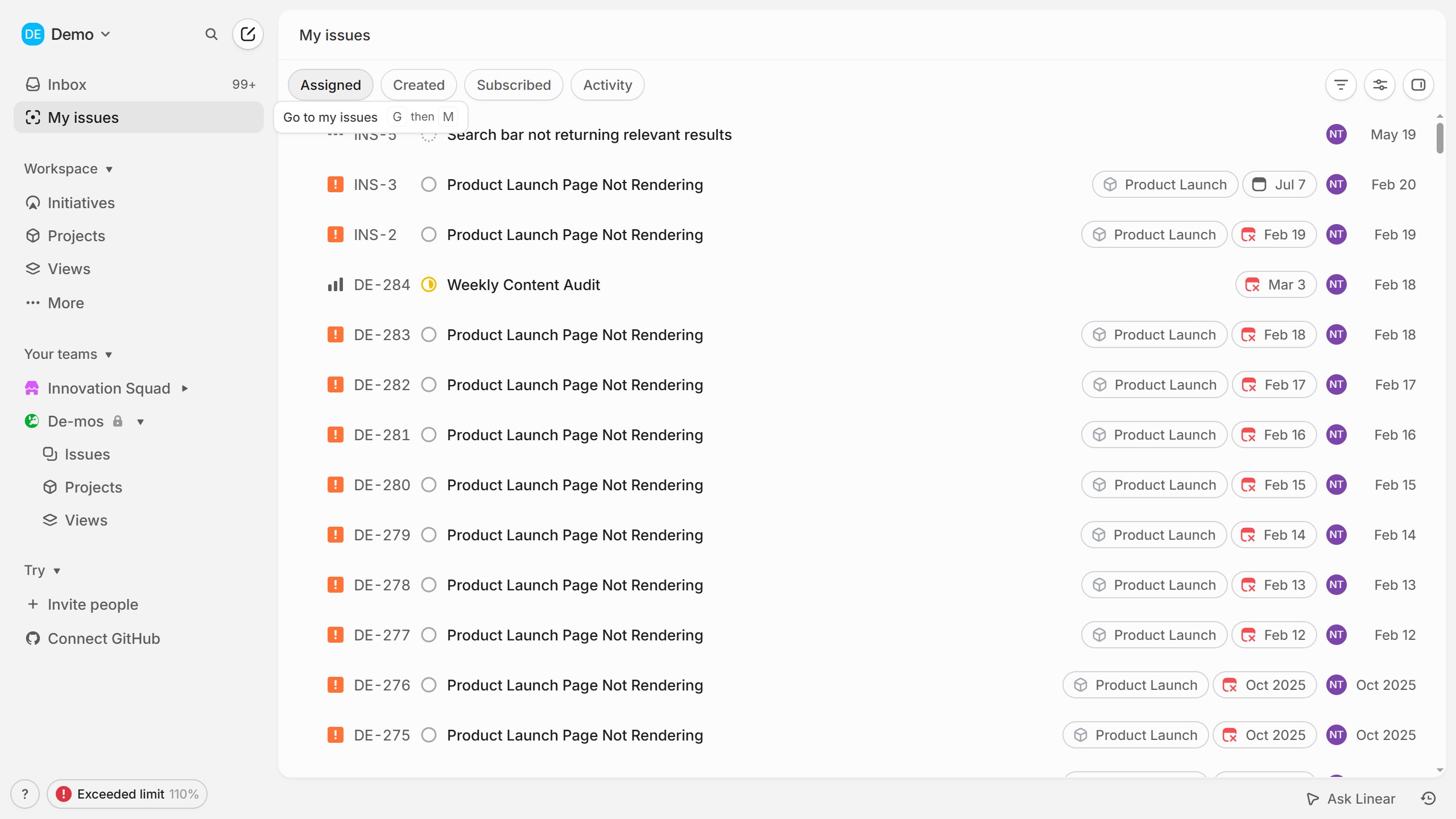Click urgent priority icon on INS-3
1456x819 pixels.
point(336,185)
